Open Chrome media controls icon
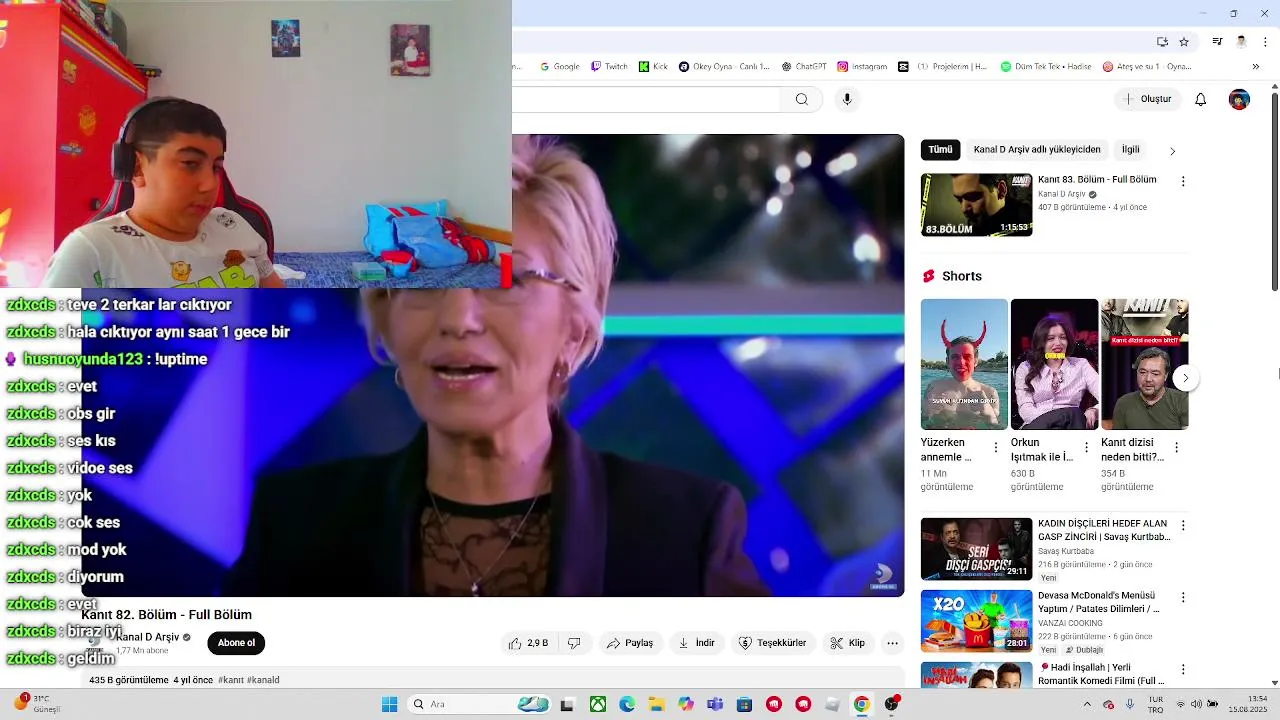This screenshot has width=1280, height=720. 1217,42
